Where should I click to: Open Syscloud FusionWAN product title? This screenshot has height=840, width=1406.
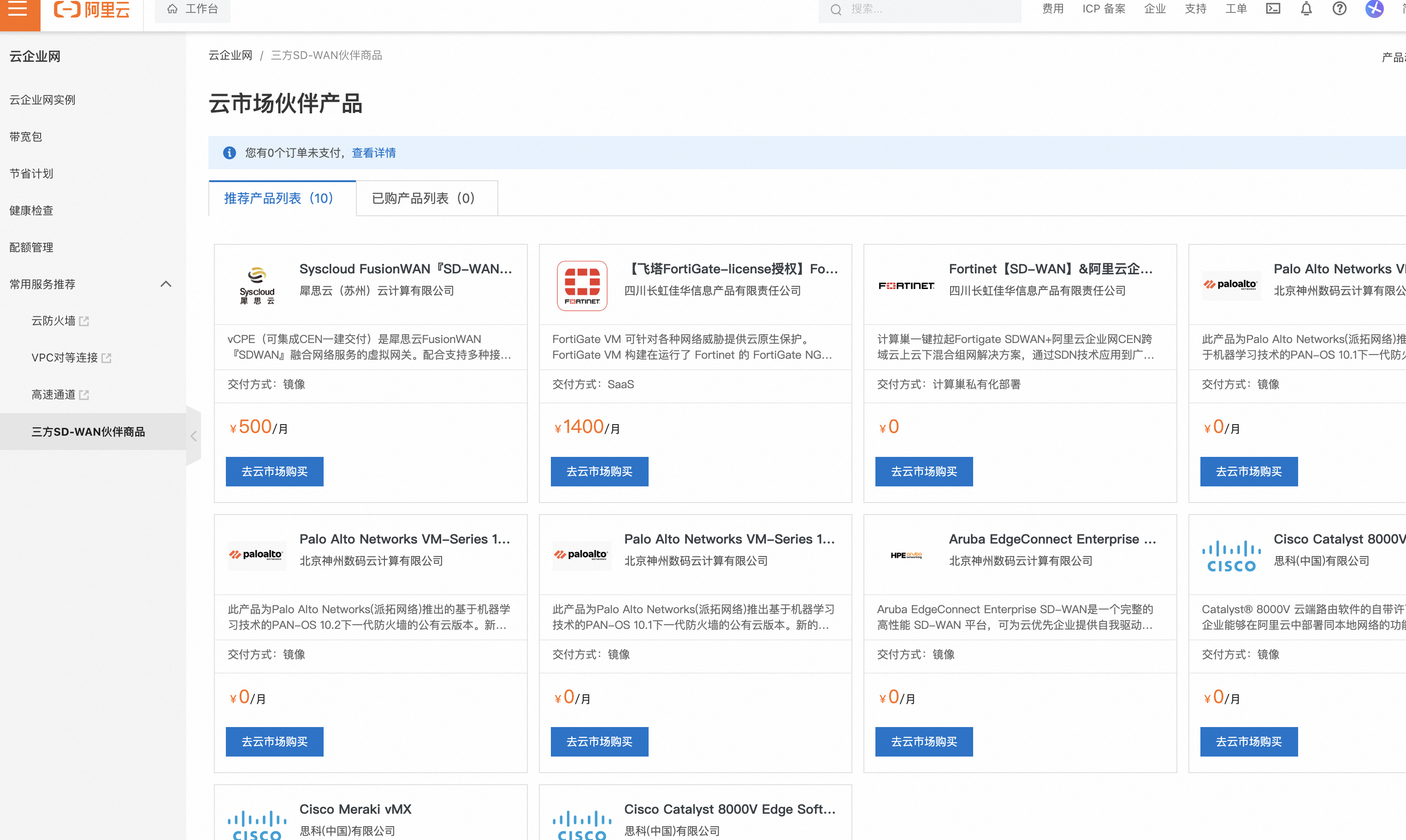click(x=406, y=269)
